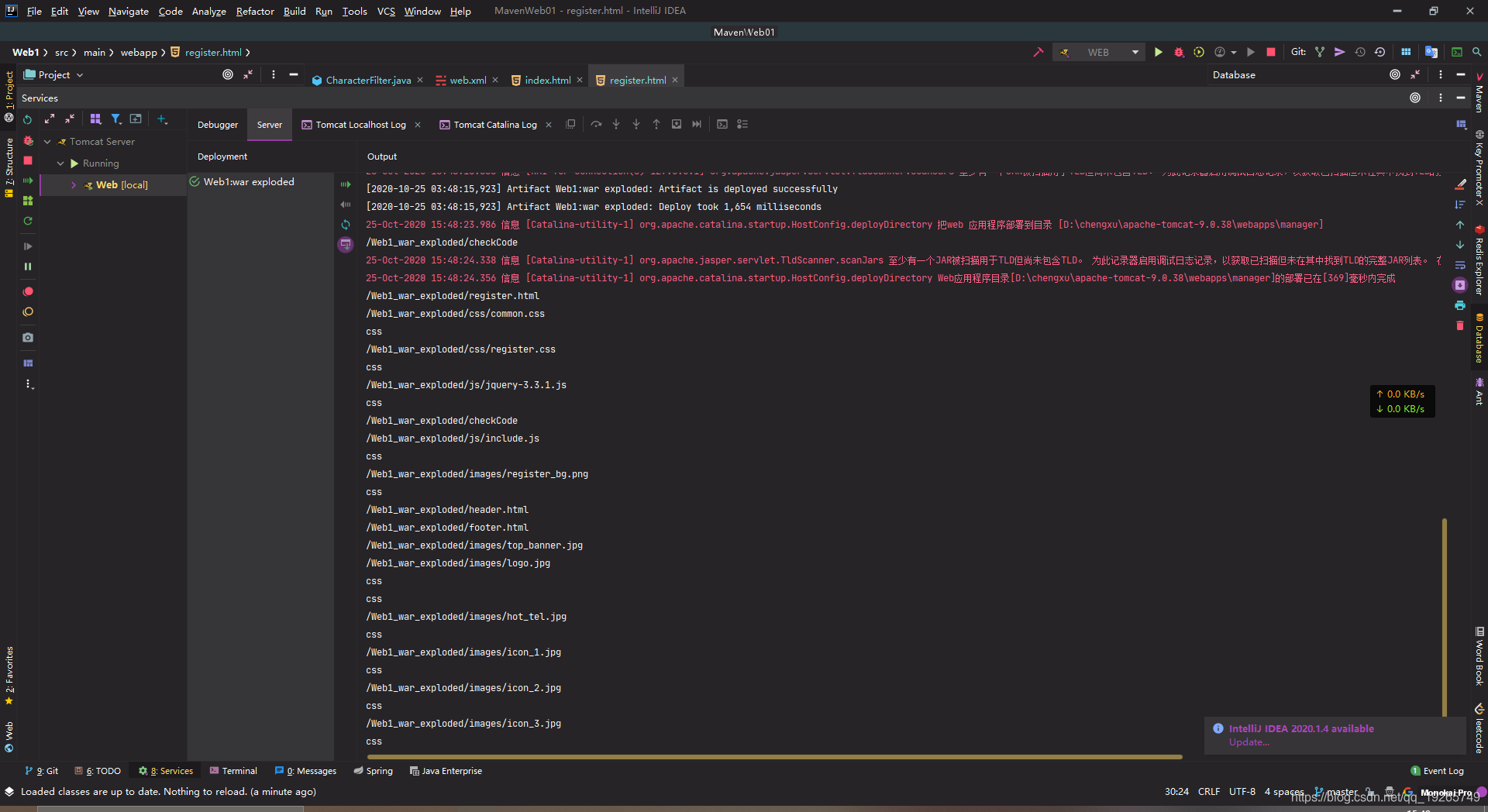View breakpoints red circle icon
Screen dimensions: 1488x812
pyautogui.click(x=28, y=291)
